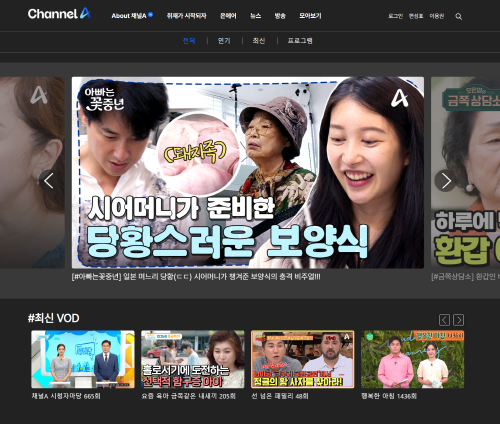Image resolution: width=500 pixels, height=424 pixels.
Task: Select the 인기 tab
Action: [224, 41]
